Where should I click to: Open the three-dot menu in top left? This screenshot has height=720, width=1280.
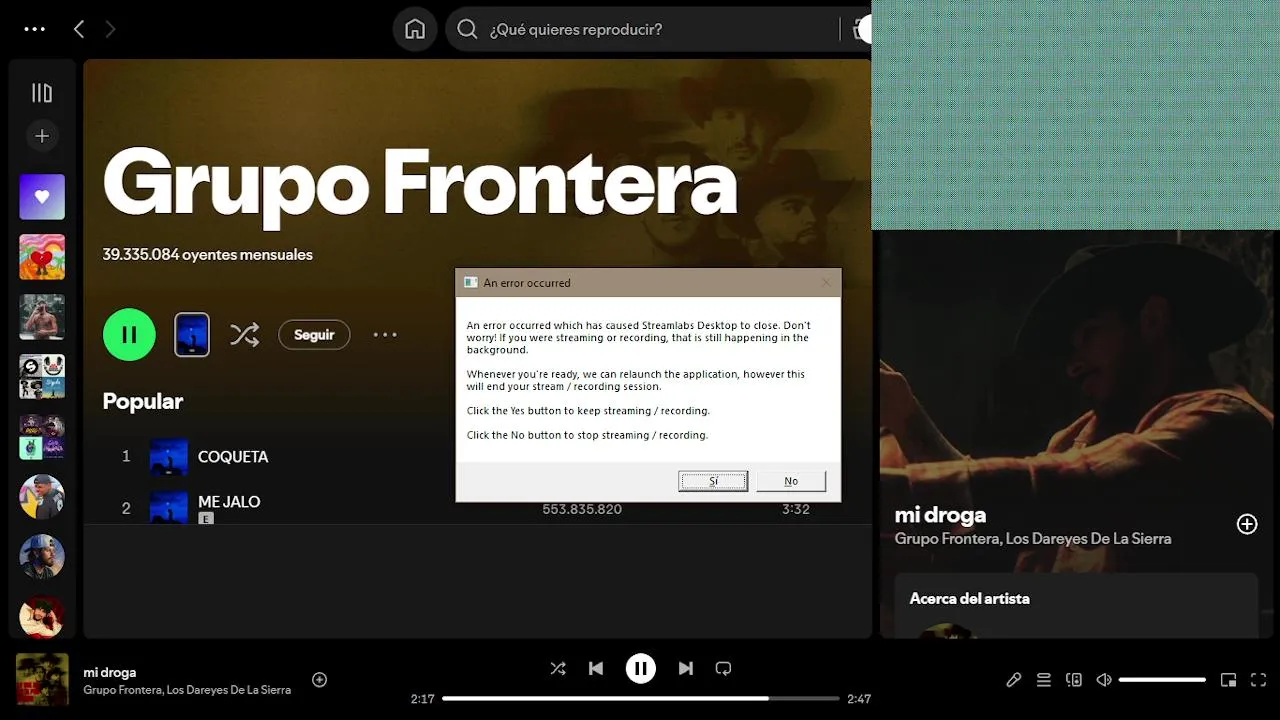point(35,29)
